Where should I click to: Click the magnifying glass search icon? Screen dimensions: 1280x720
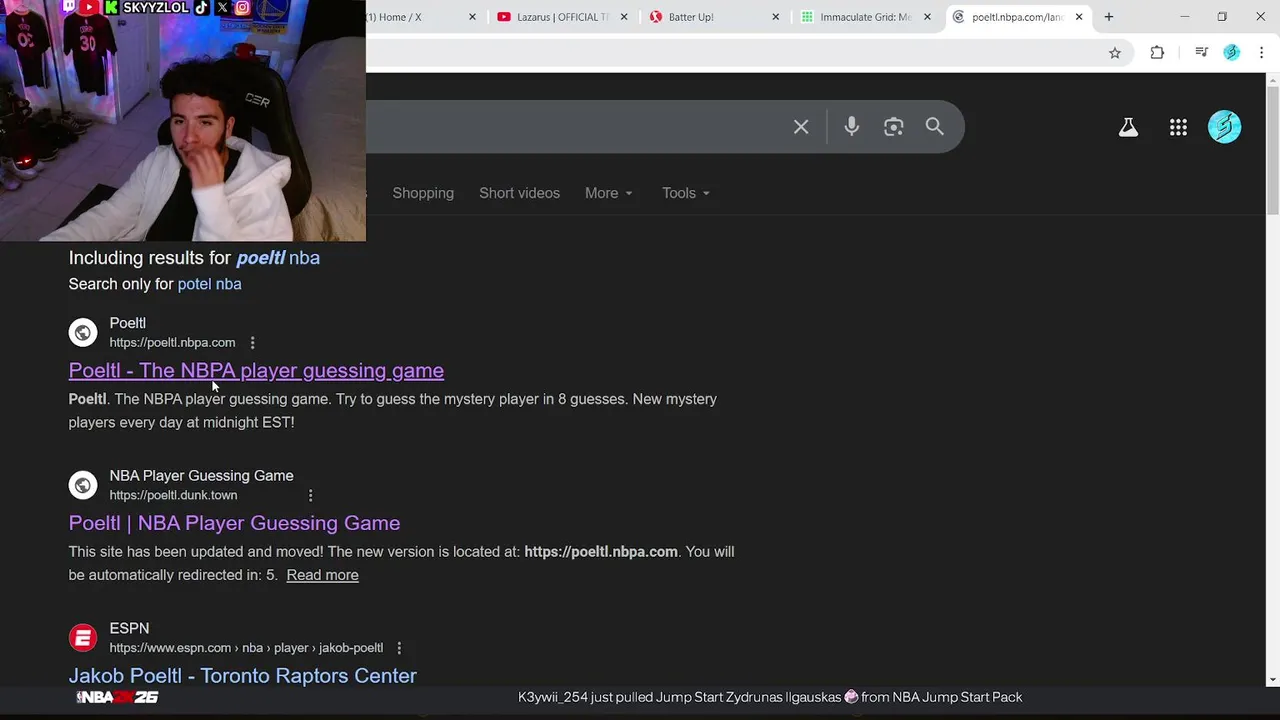coord(934,127)
